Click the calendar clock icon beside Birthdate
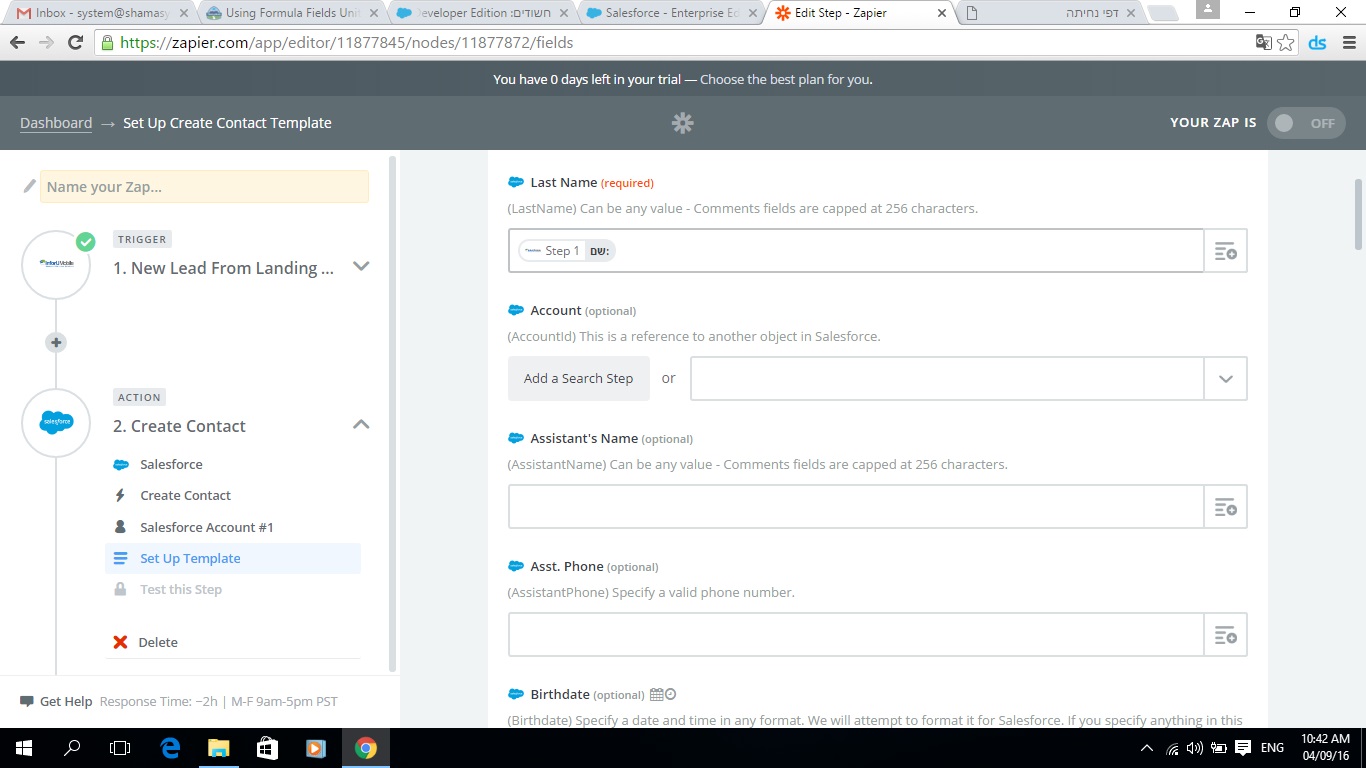 click(663, 694)
